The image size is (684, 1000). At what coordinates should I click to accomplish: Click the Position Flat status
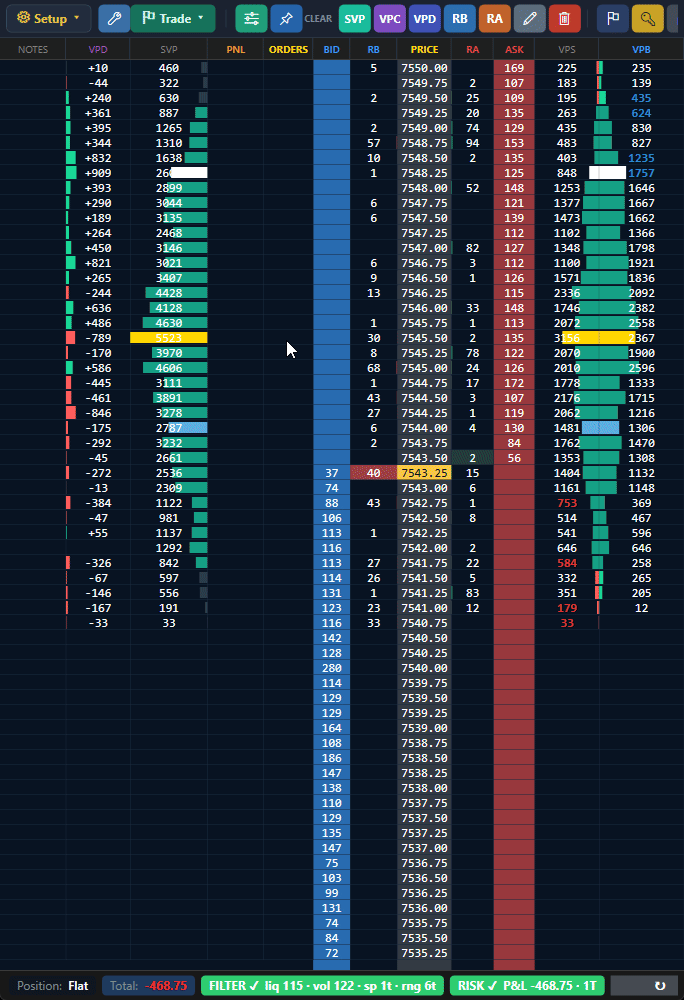click(x=52, y=985)
